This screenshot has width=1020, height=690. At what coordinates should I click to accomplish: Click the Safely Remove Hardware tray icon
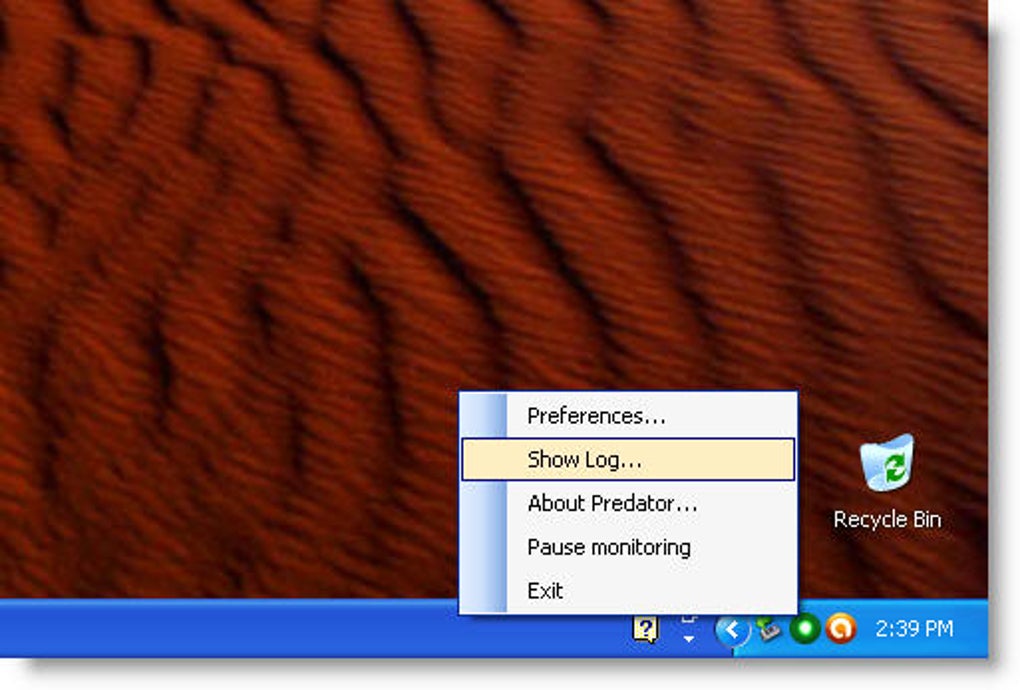tap(770, 629)
